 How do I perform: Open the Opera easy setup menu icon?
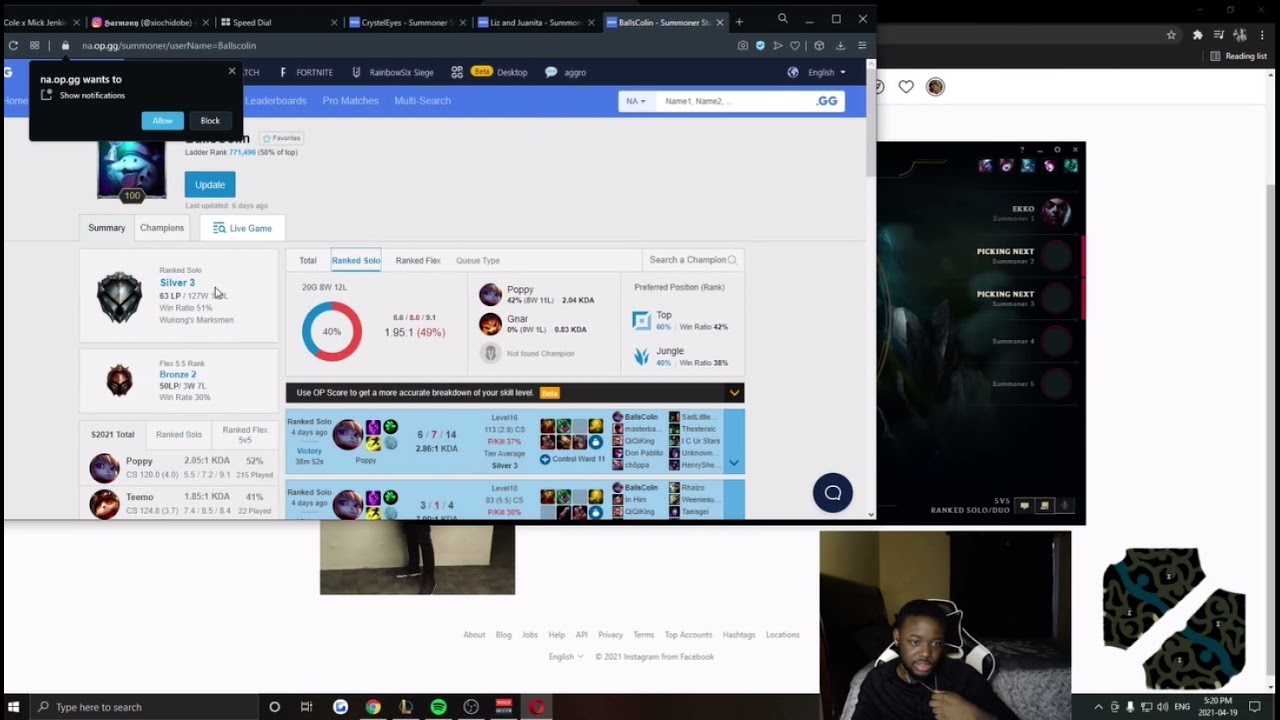pos(861,45)
